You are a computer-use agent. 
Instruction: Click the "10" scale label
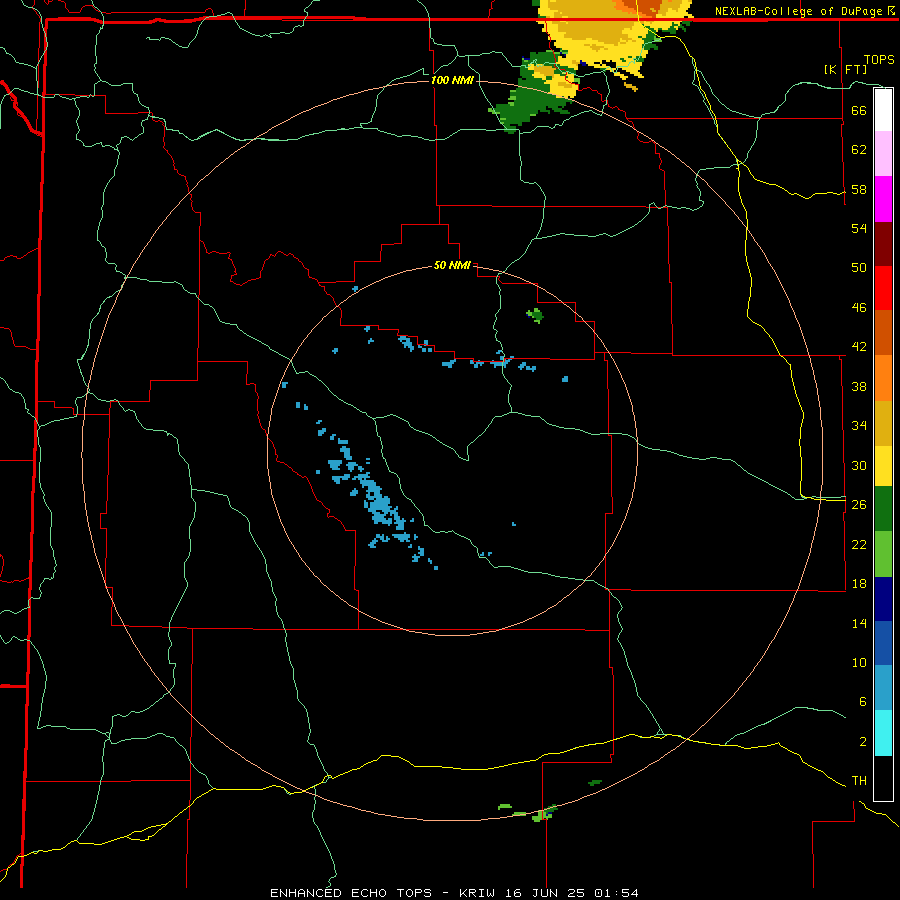tap(859, 662)
